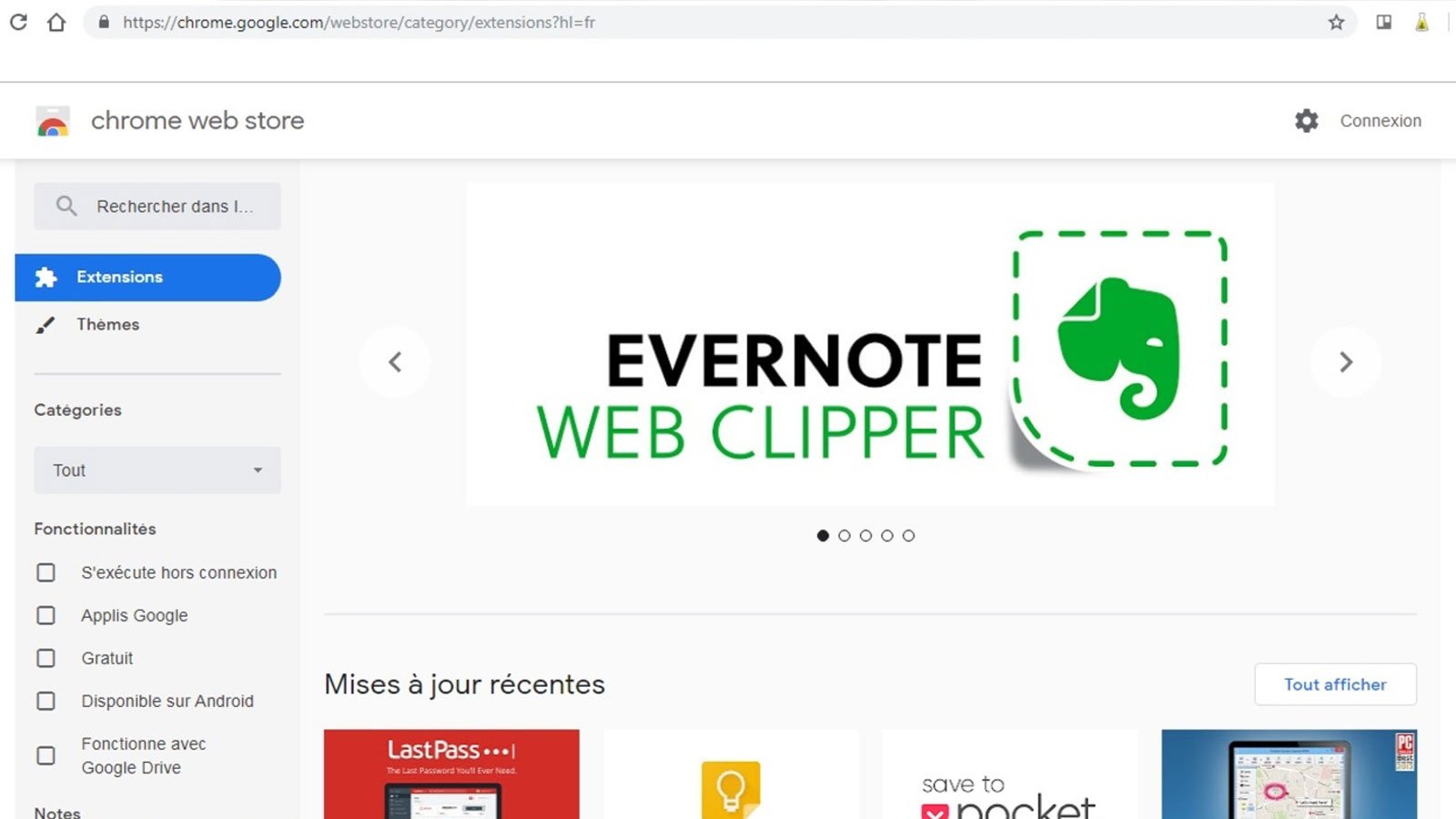
Task: Open the bookmark star in the address bar
Action: click(x=1334, y=23)
